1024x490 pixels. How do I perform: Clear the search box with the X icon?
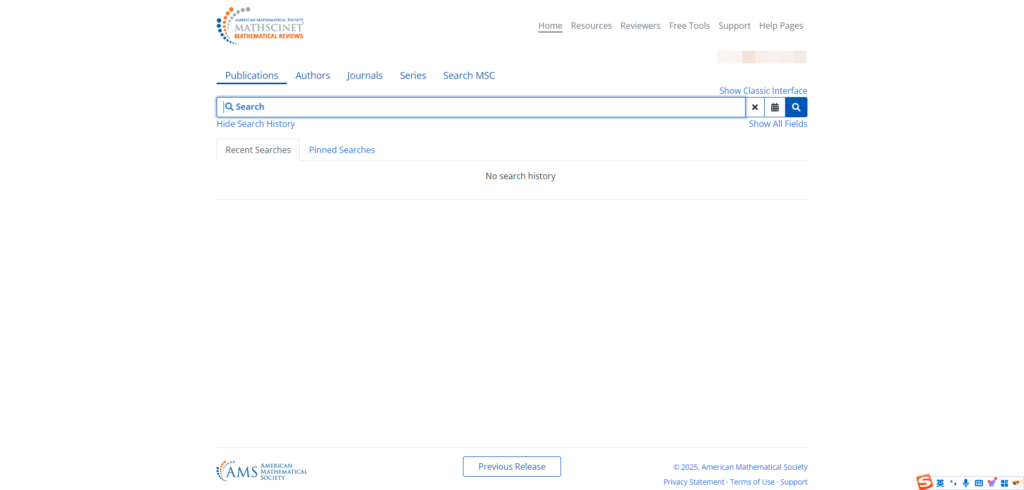click(x=755, y=107)
